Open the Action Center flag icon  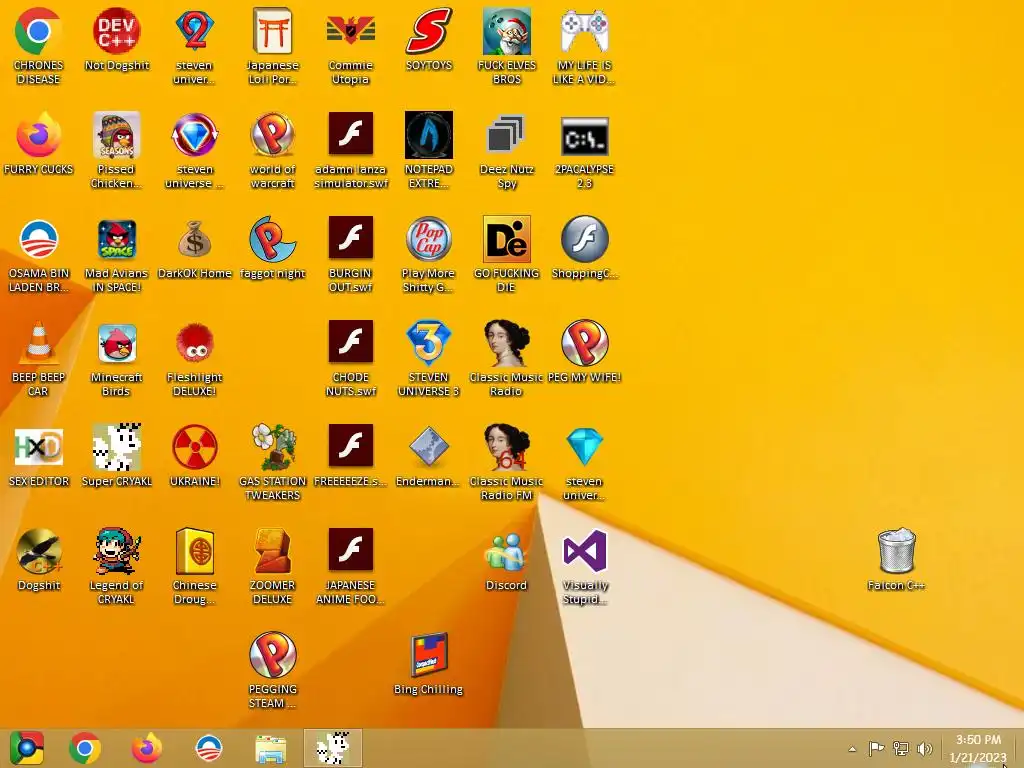click(x=876, y=748)
